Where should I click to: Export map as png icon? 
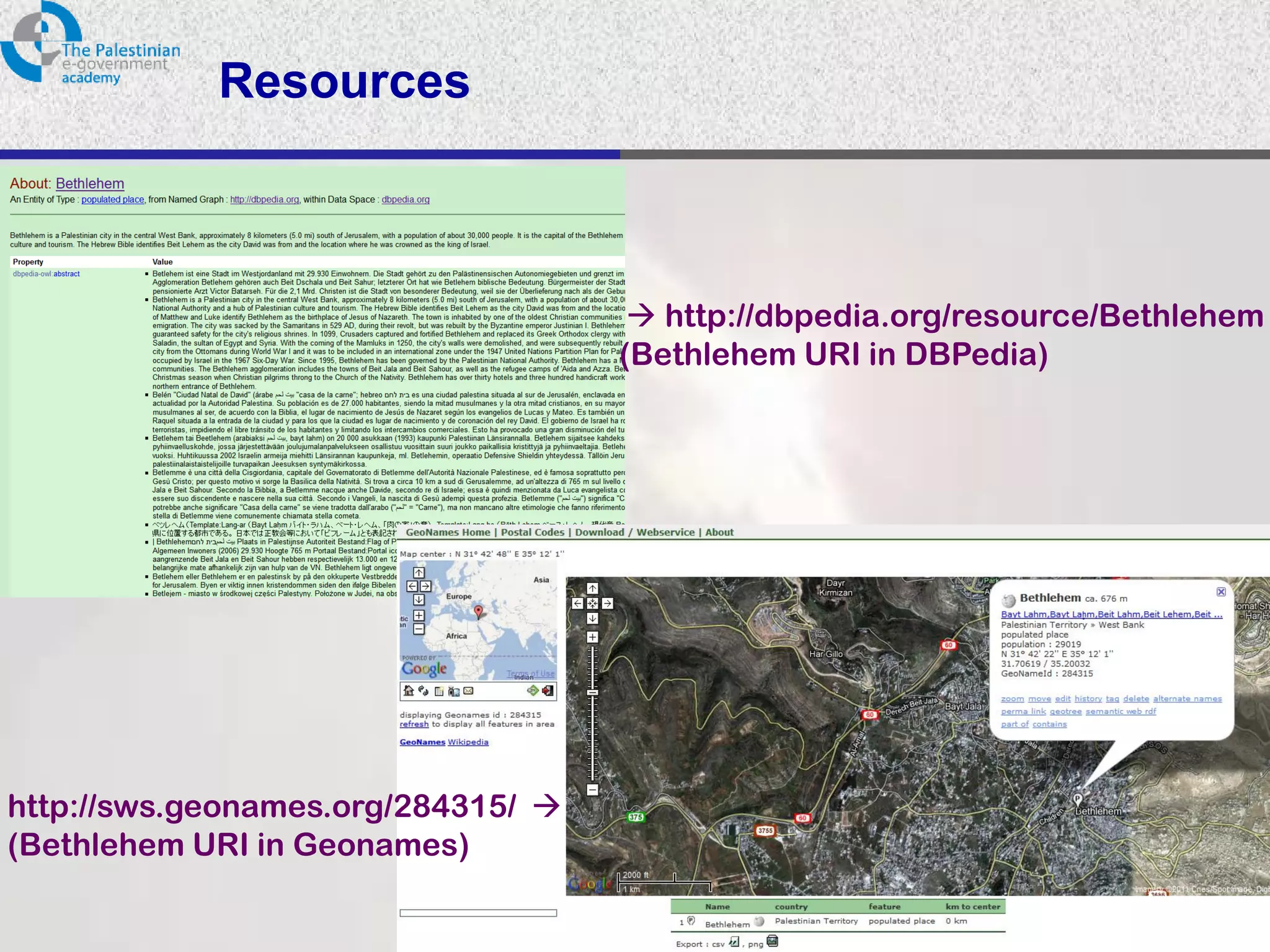(x=772, y=941)
